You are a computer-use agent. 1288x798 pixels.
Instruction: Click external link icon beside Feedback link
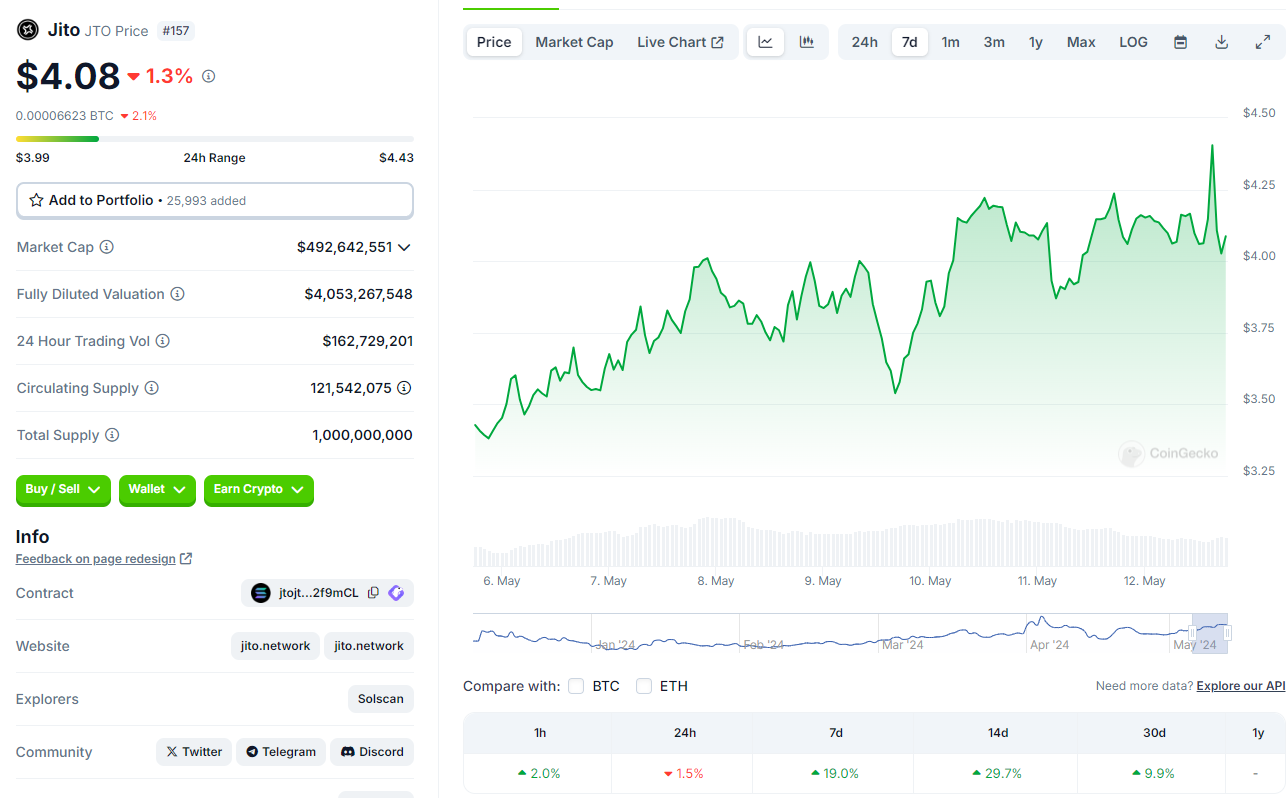click(x=186, y=559)
